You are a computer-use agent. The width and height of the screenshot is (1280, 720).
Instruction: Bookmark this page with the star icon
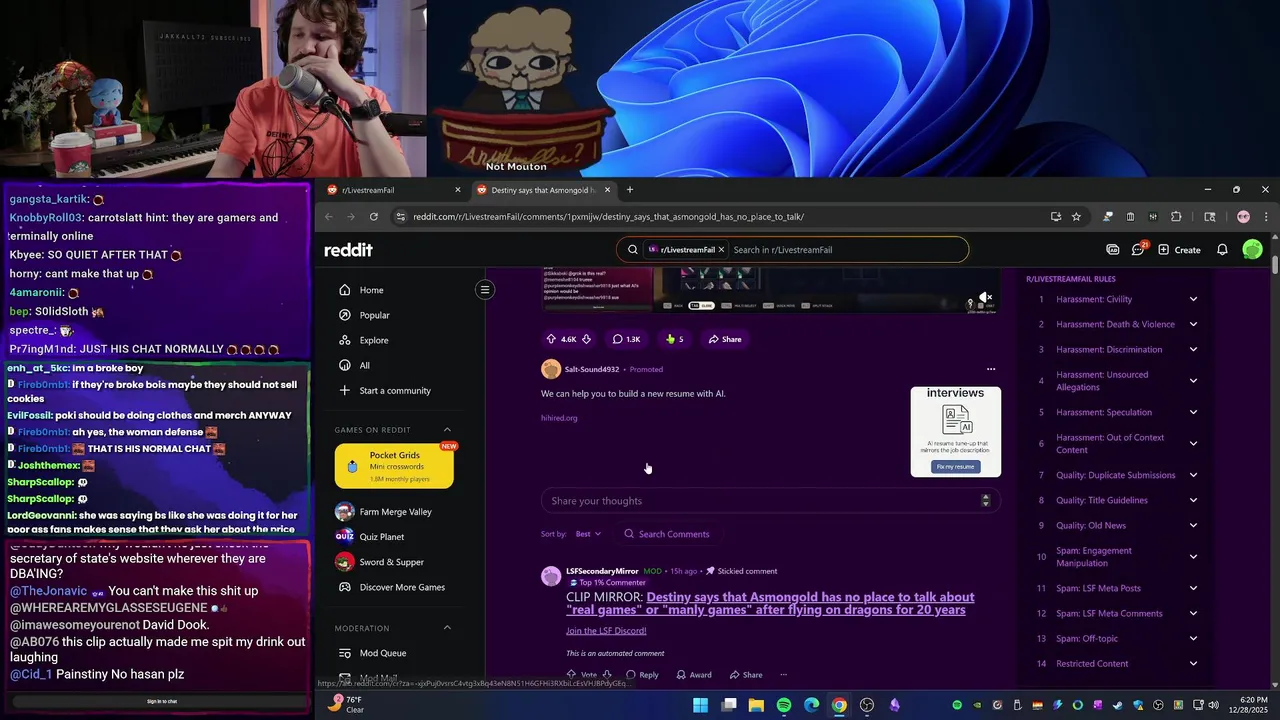tap(1076, 216)
